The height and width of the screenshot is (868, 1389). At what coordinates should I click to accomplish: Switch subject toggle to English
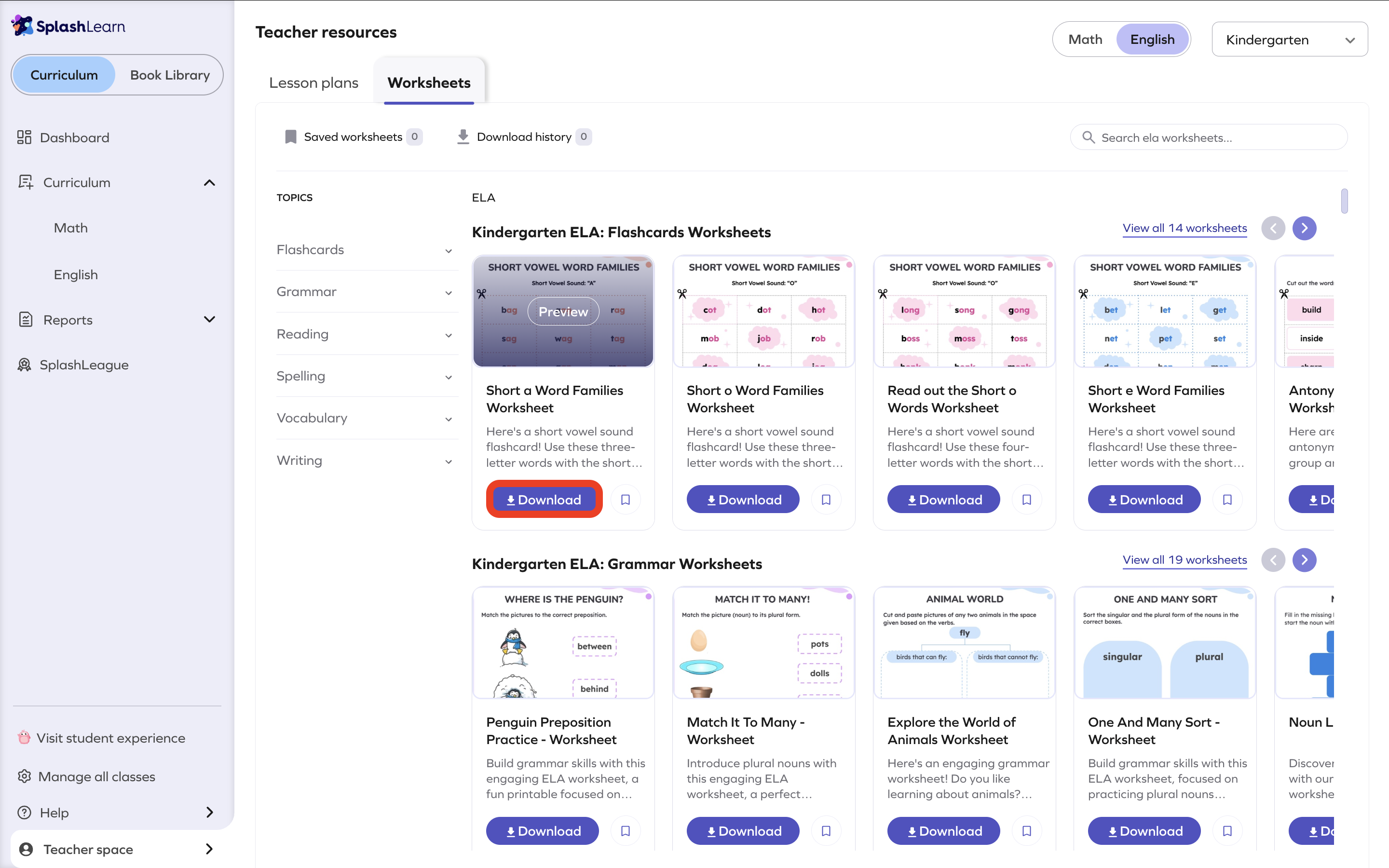(1152, 39)
